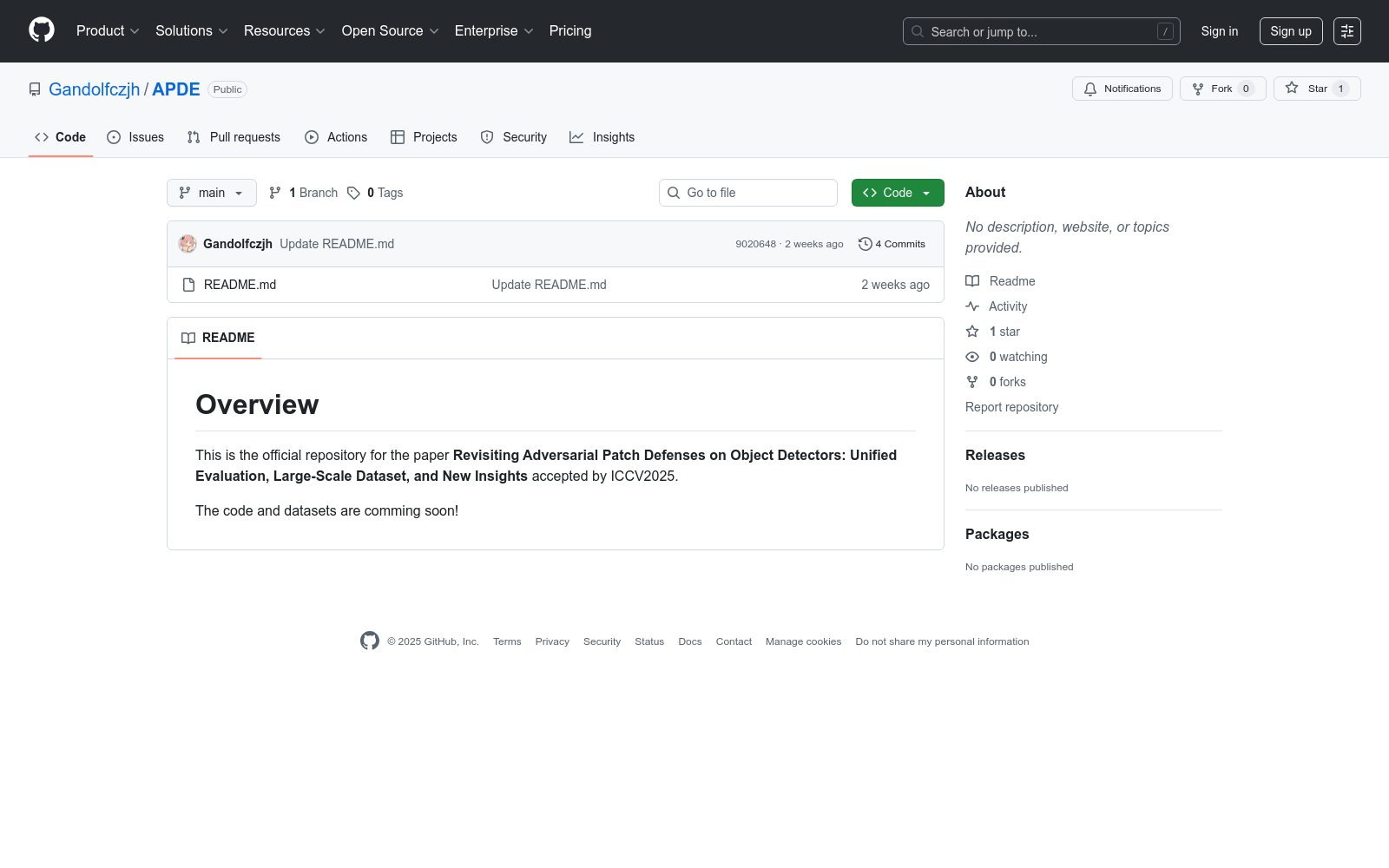This screenshot has width=1389, height=868.
Task: Click the GitHub logo in the footer
Action: pyautogui.click(x=370, y=641)
